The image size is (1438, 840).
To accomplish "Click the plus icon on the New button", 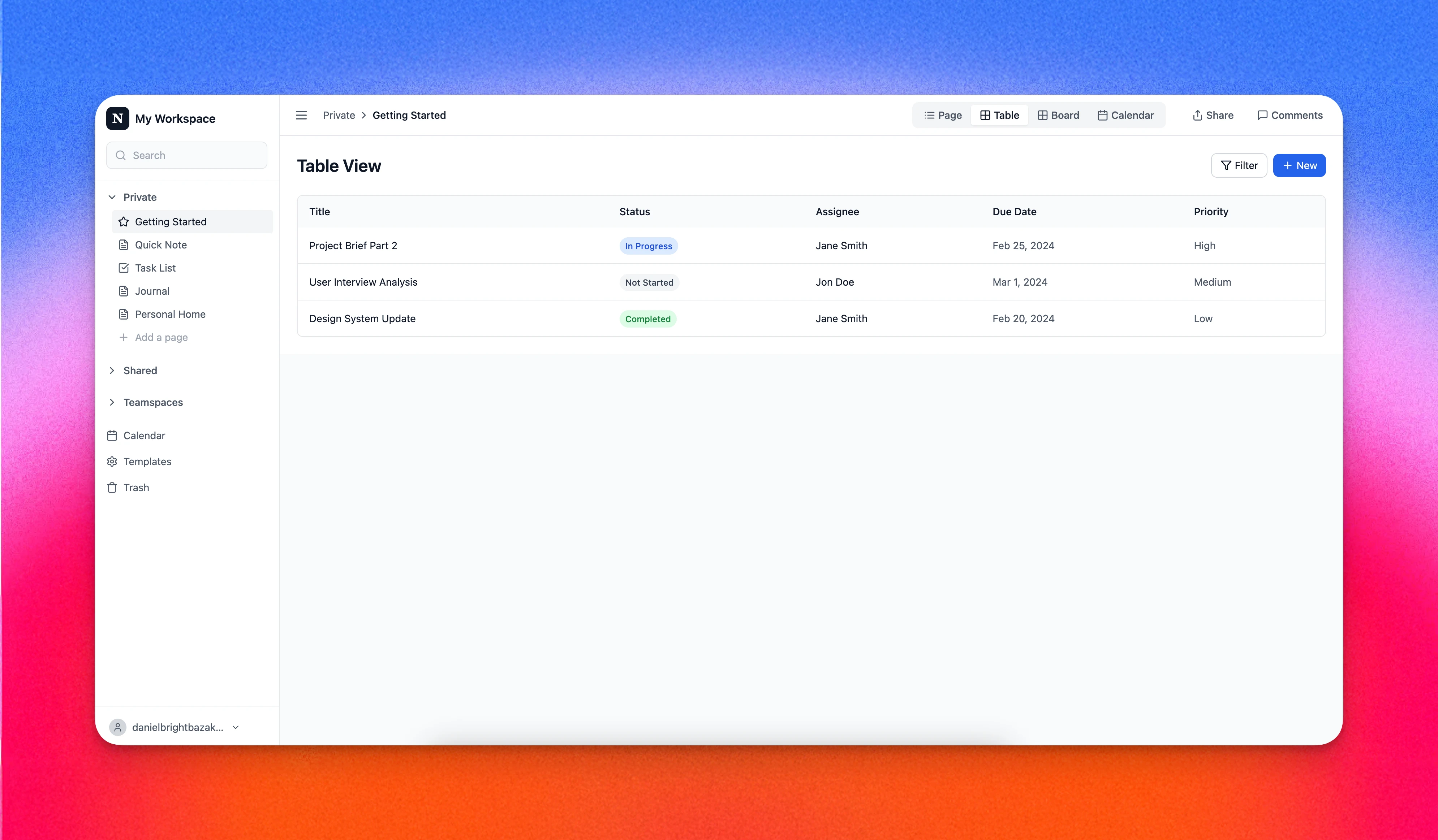I will tap(1287, 165).
